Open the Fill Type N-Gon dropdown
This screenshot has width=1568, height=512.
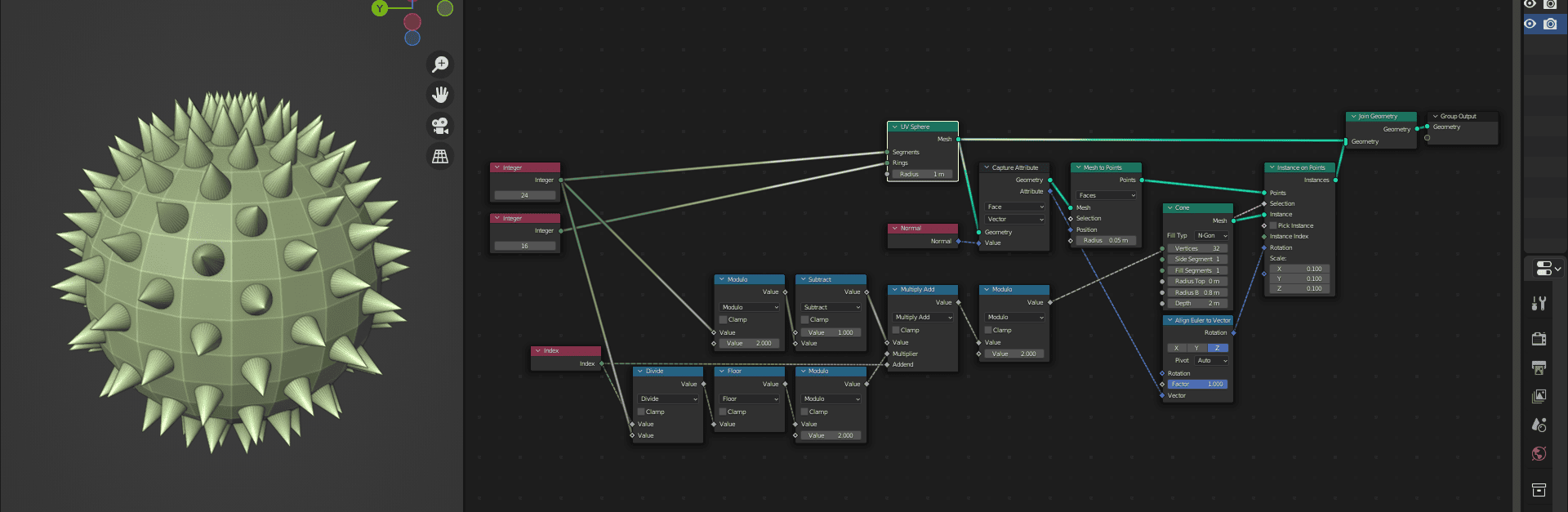coord(1212,235)
